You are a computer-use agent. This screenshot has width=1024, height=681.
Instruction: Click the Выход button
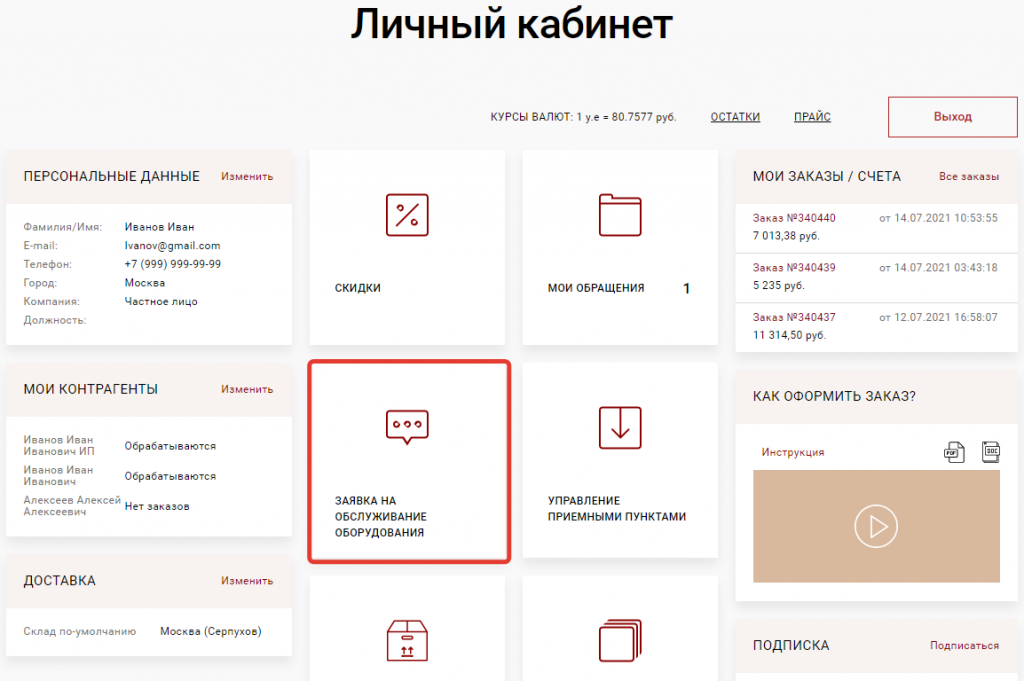(x=952, y=117)
